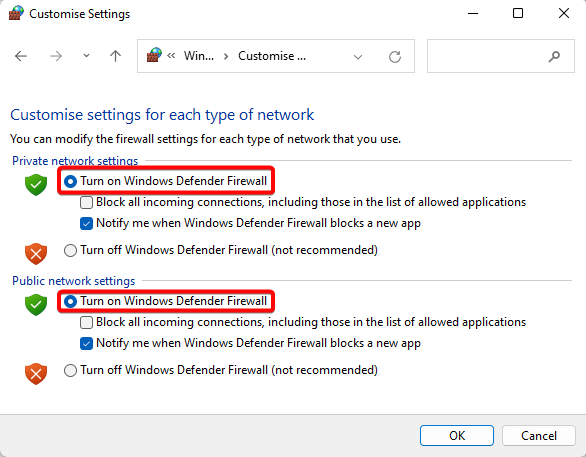
Task: Toggle 'Notify me' checkbox under Public network
Action: click(x=86, y=343)
